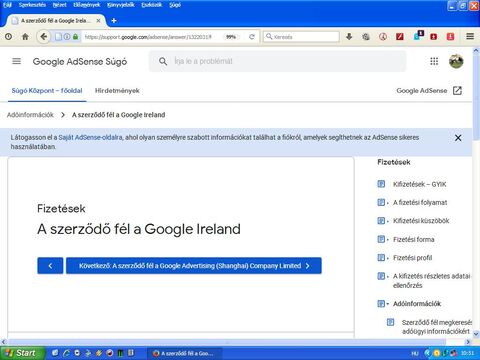Click the green padlock security icon

[75, 37]
